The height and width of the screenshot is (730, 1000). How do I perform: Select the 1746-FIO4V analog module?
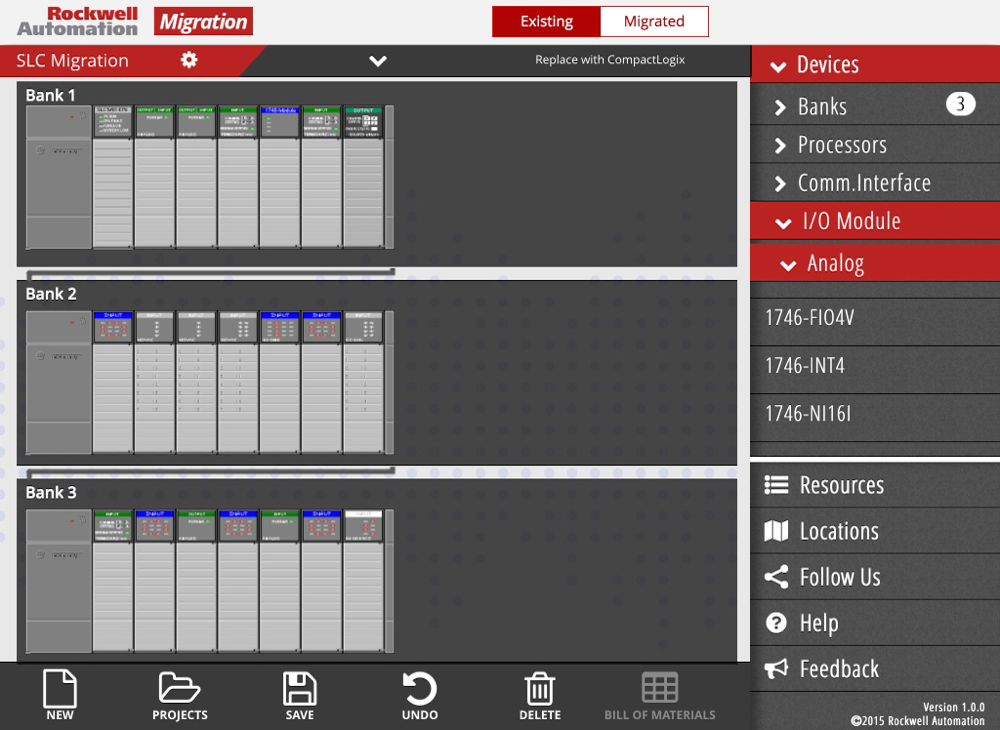click(810, 318)
